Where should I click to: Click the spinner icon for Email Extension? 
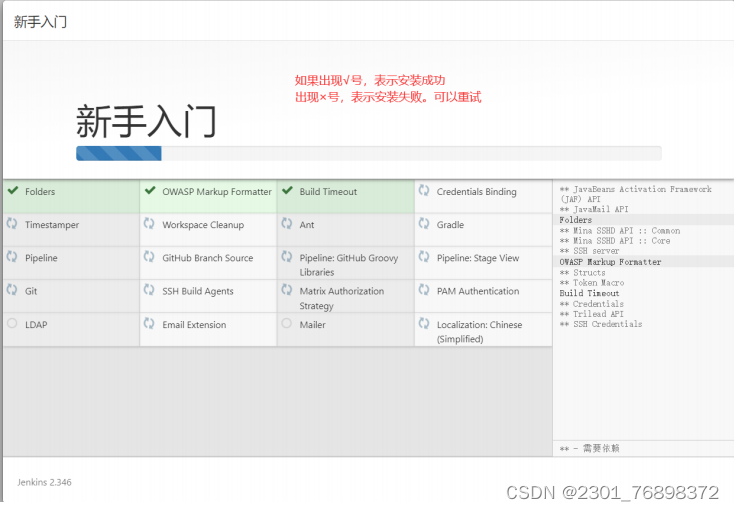149,323
